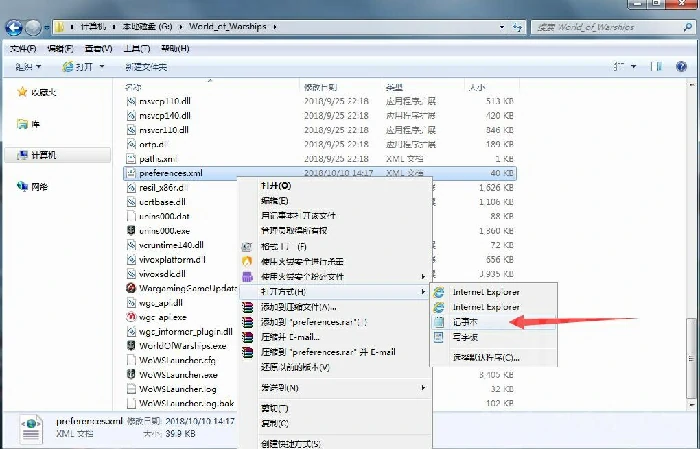
Task: Select the Favorites star icon in sidebar
Action: tap(22, 91)
